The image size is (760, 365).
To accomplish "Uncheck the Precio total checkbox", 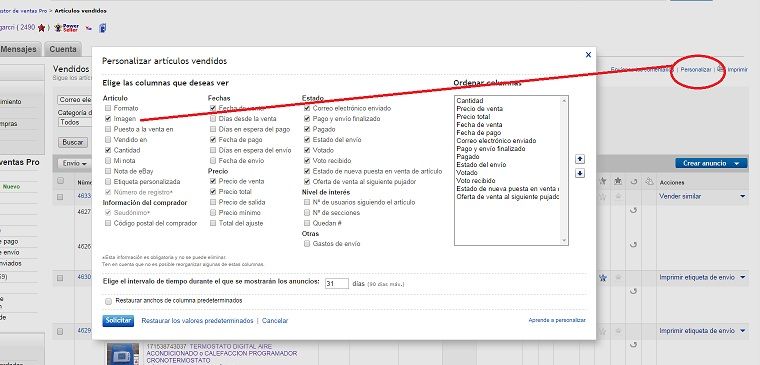I will coord(213,192).
